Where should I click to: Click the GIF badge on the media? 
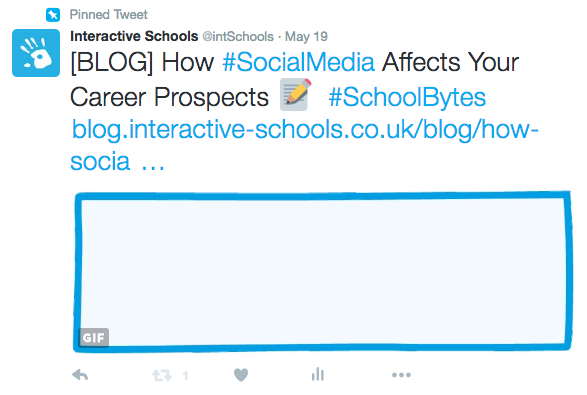94,338
